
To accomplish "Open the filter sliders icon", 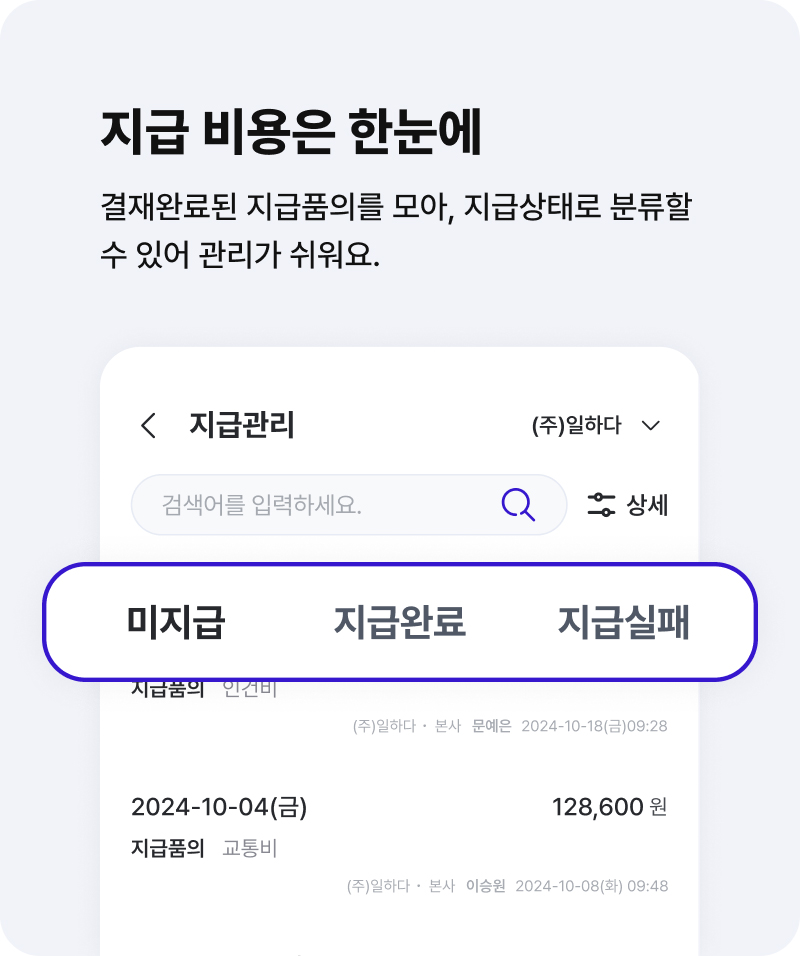I will click(x=601, y=505).
